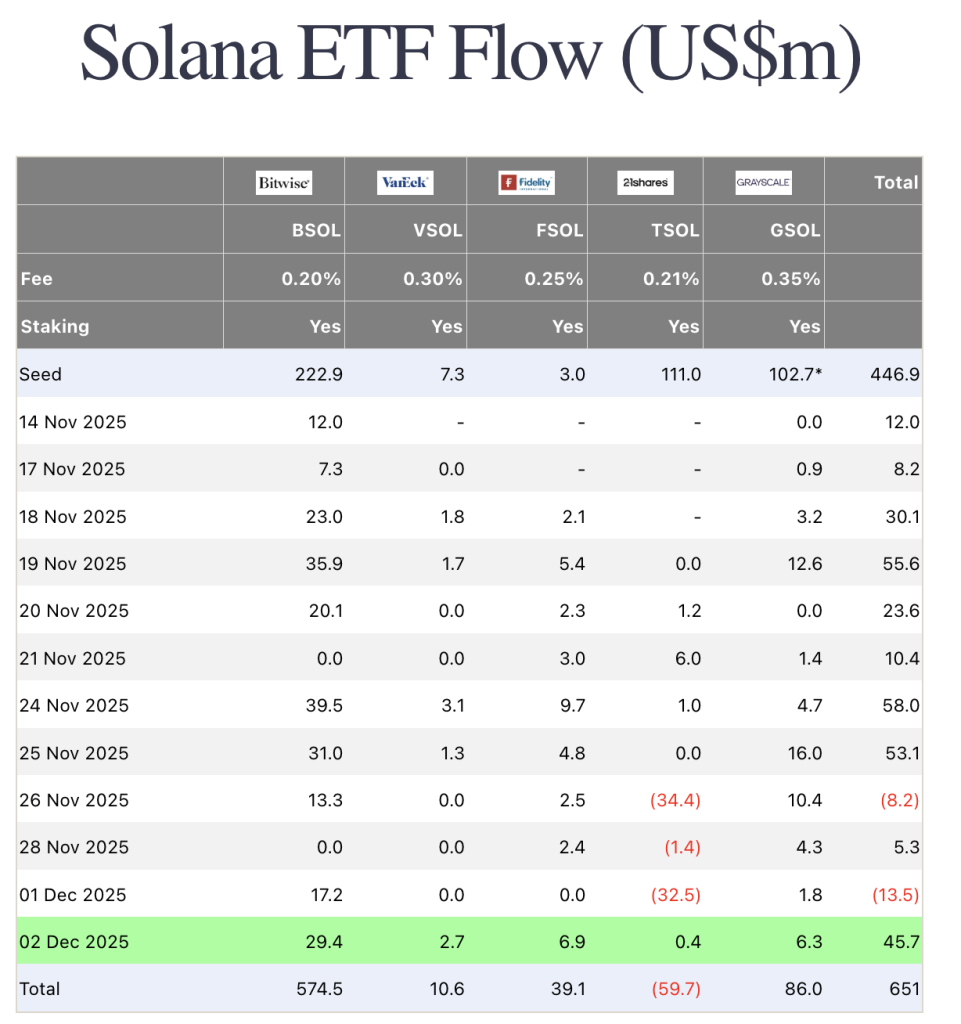
Task: Select the 26 Nov 2025 row date
Action: point(74,800)
